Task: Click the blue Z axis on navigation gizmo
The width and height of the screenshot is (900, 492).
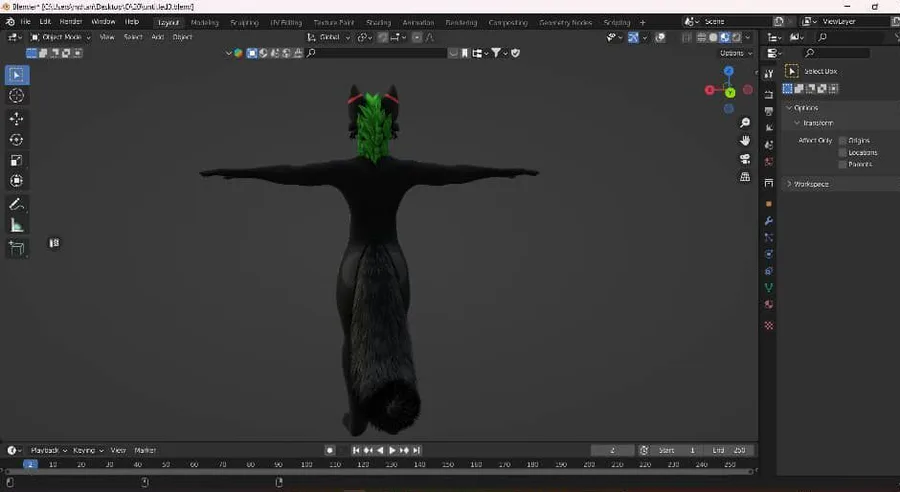Action: point(728,71)
